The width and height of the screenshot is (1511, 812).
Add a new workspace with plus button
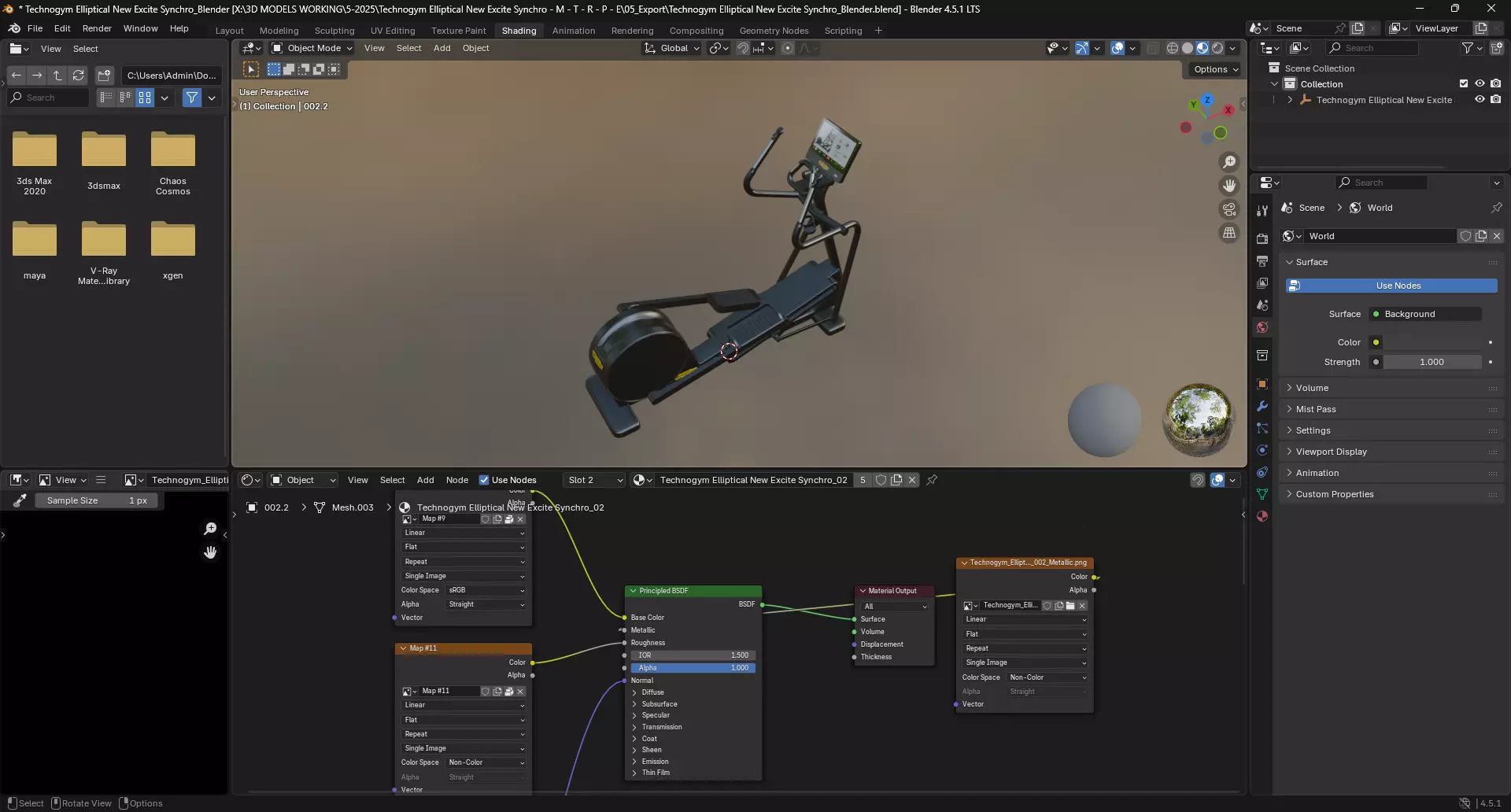point(878,31)
